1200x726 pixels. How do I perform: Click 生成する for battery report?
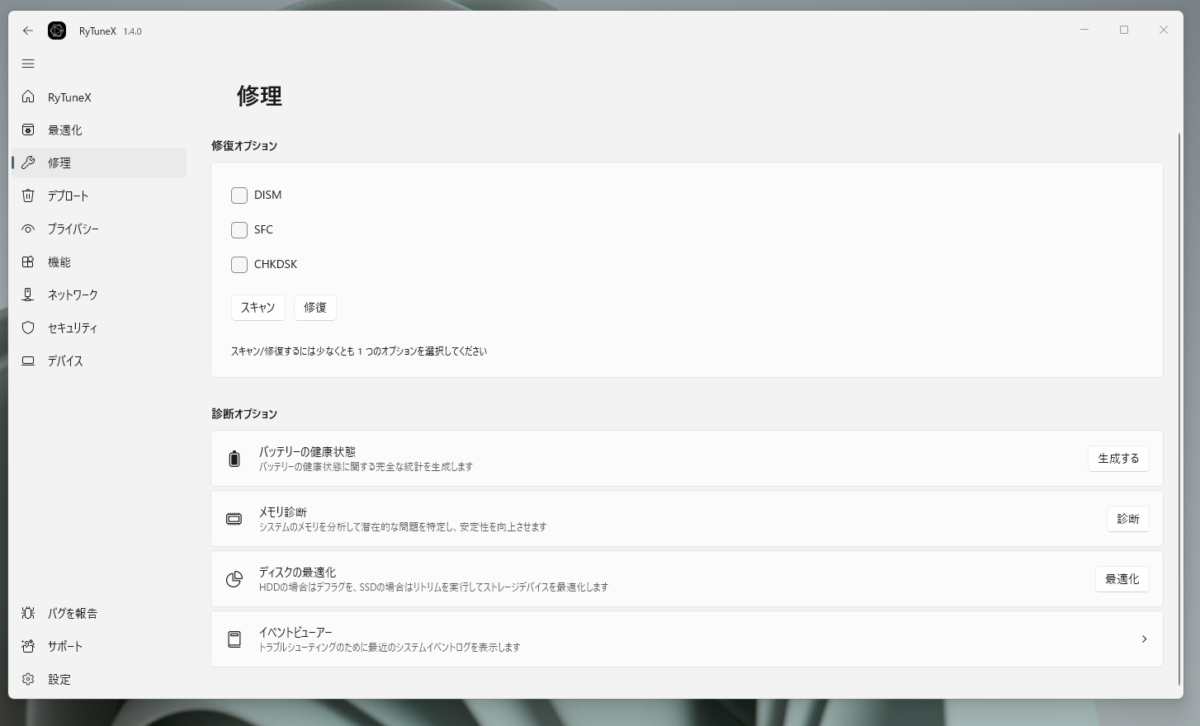pos(1118,459)
